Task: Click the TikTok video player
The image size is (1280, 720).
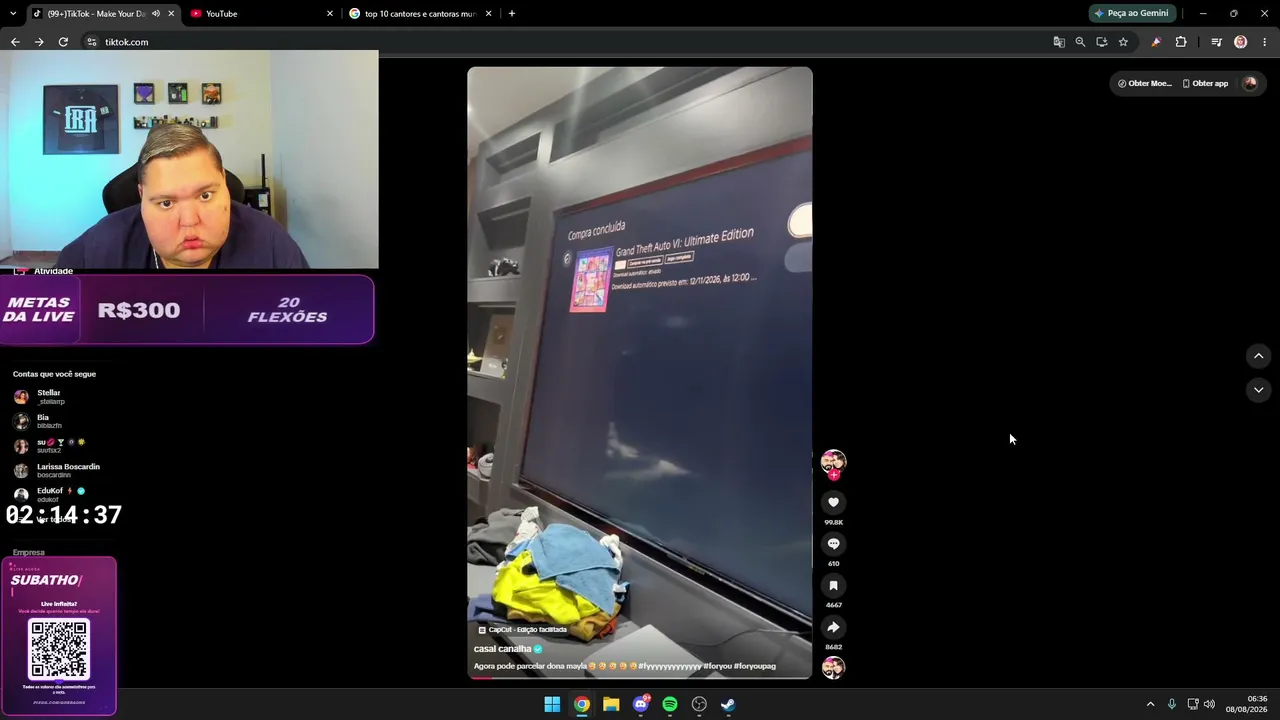Action: pos(640,372)
